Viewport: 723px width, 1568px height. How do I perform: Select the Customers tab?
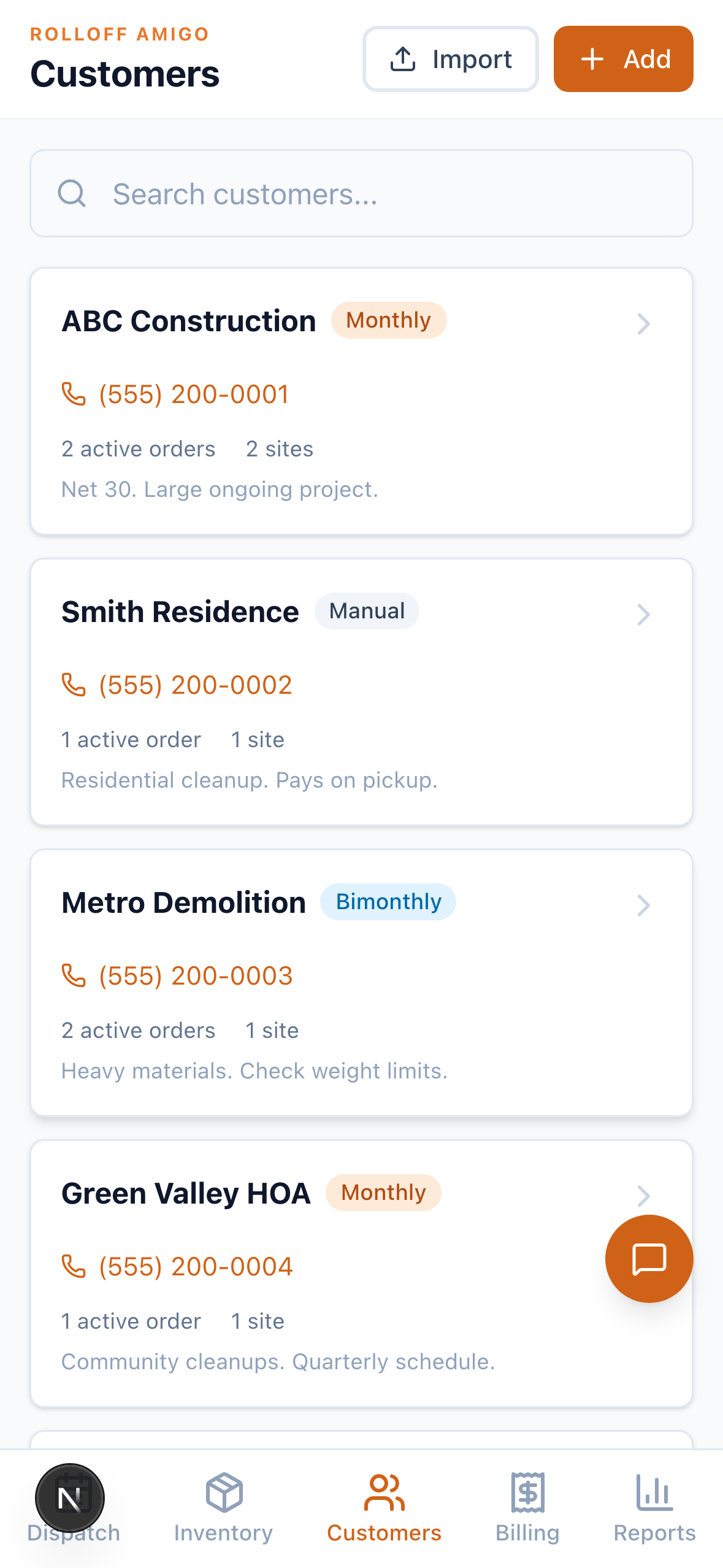[384, 1507]
